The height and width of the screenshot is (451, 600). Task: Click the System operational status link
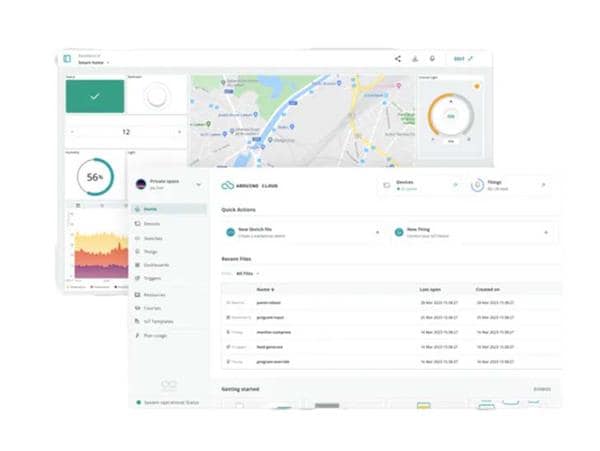click(x=170, y=402)
